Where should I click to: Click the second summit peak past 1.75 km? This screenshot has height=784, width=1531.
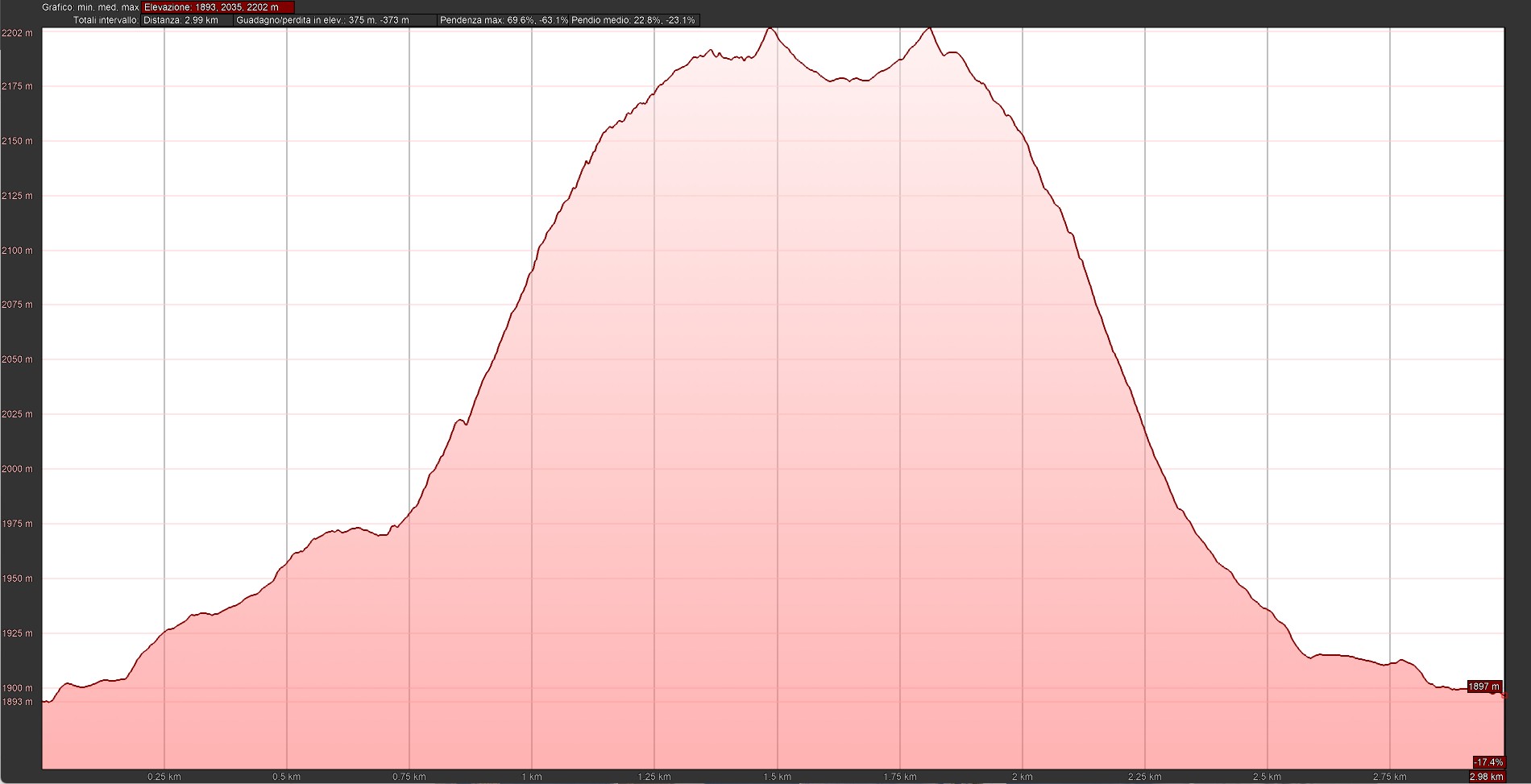click(x=930, y=29)
